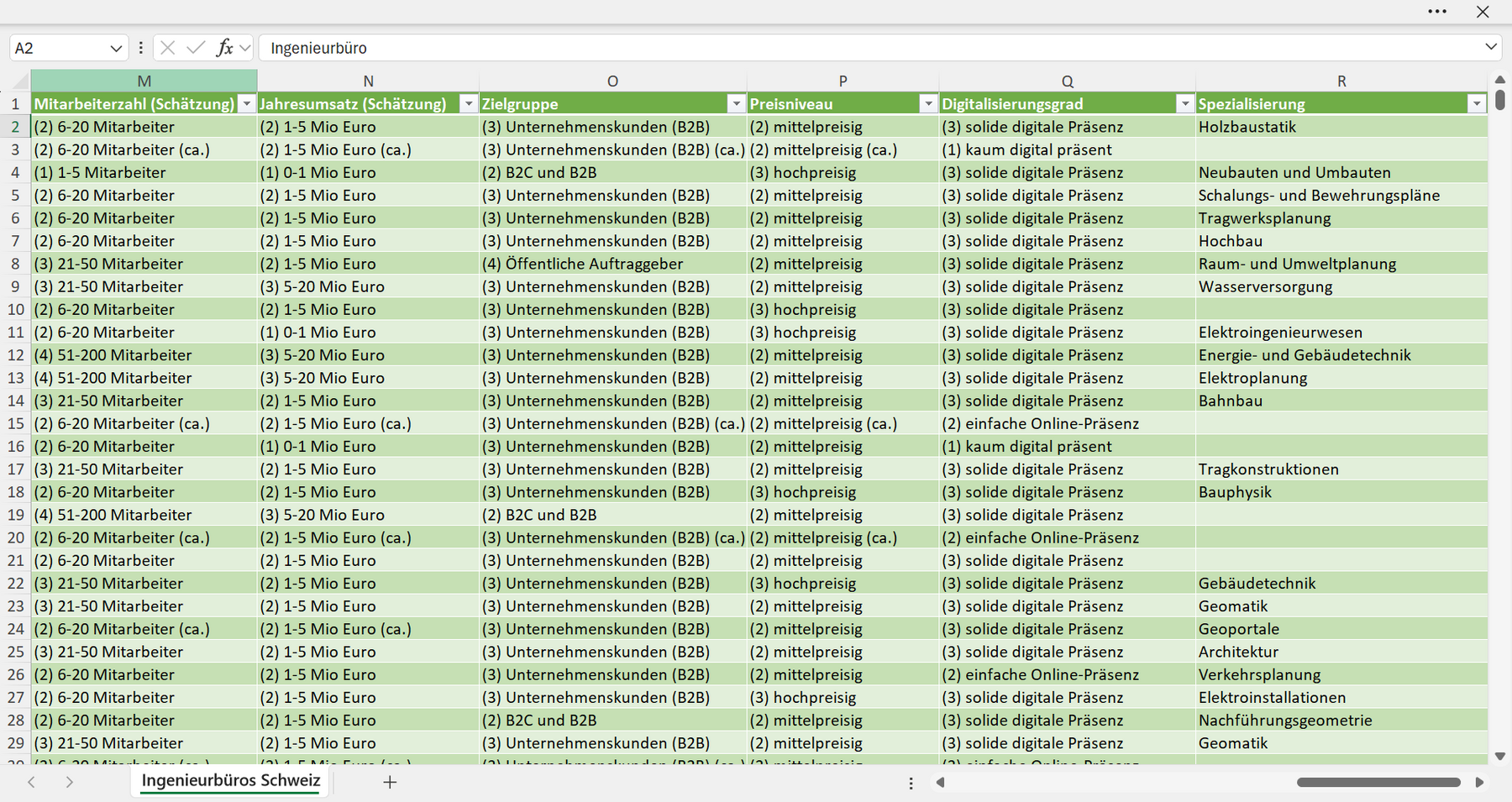Open the Preisniveau column filter dropdown
This screenshot has height=802, width=1512.
[928, 104]
